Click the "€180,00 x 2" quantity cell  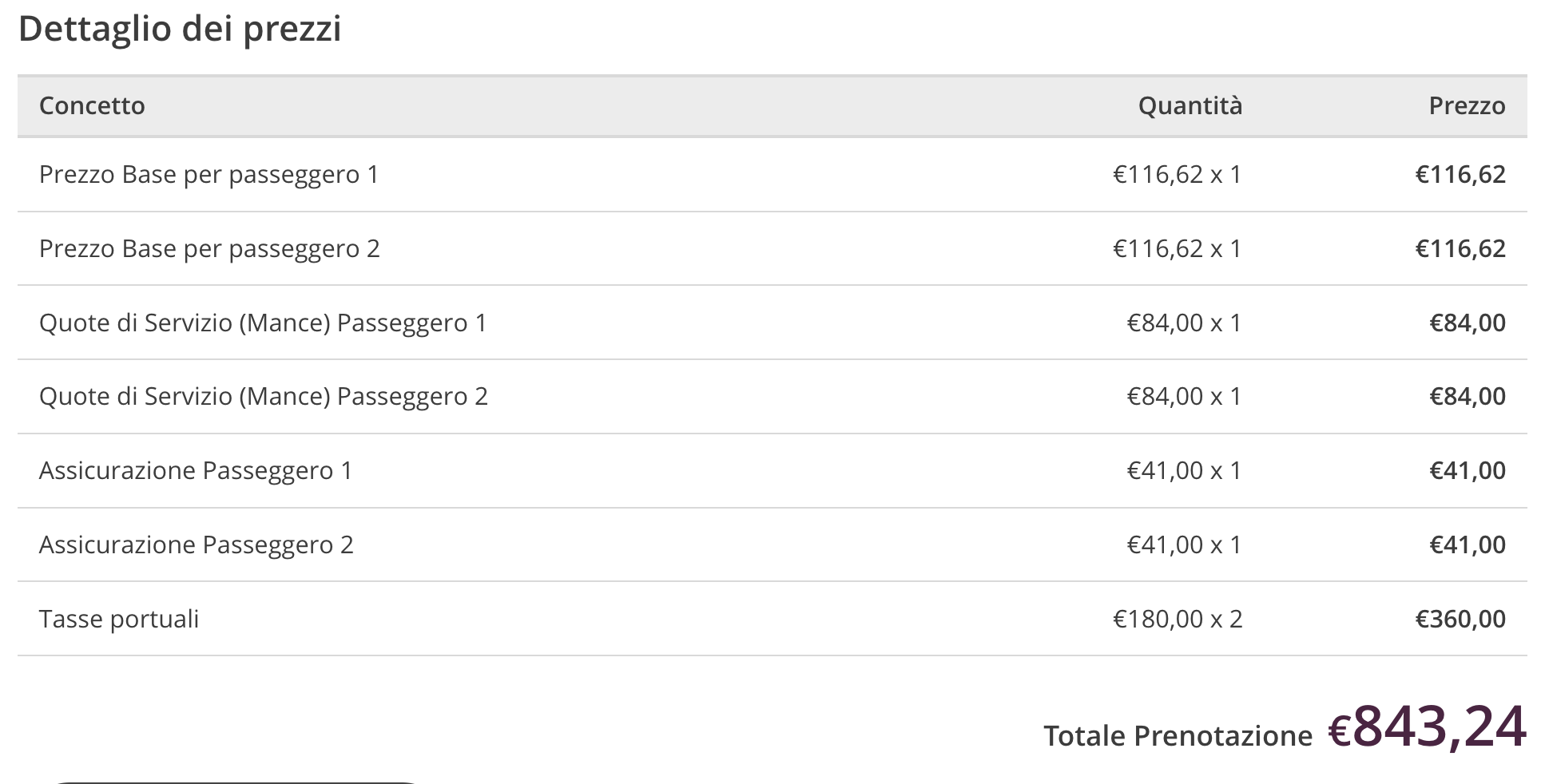(x=1178, y=620)
